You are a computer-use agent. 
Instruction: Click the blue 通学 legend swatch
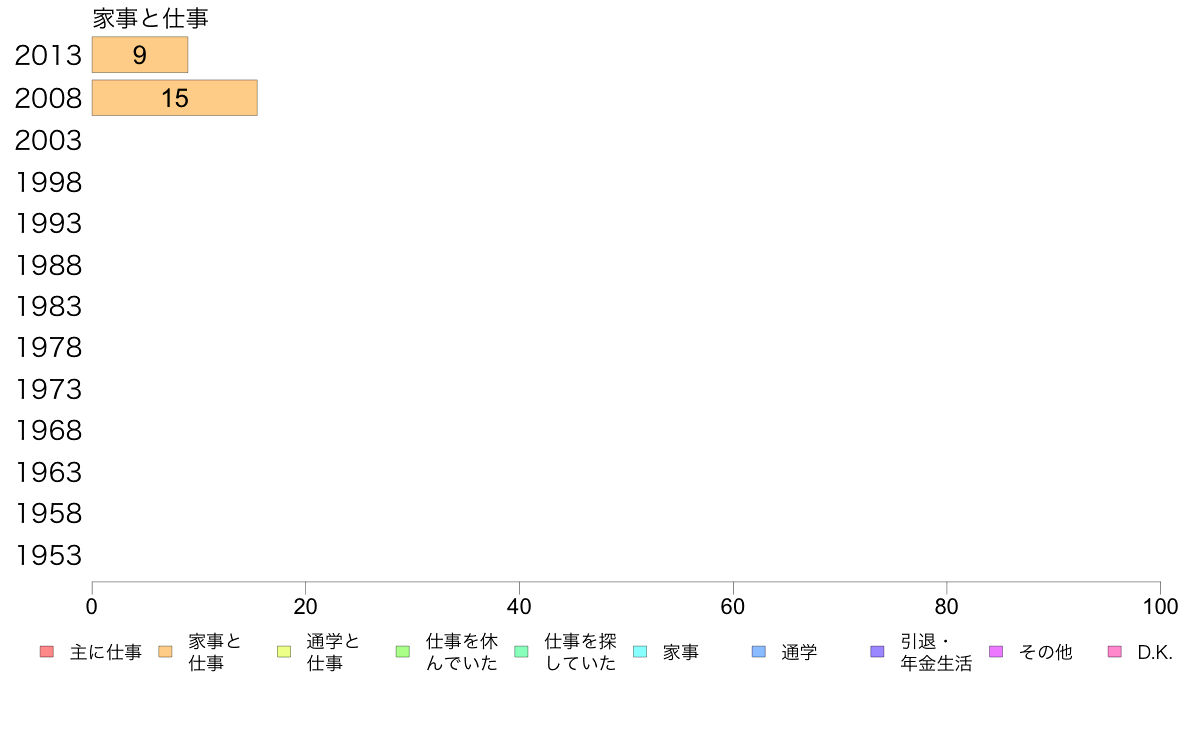point(758,652)
